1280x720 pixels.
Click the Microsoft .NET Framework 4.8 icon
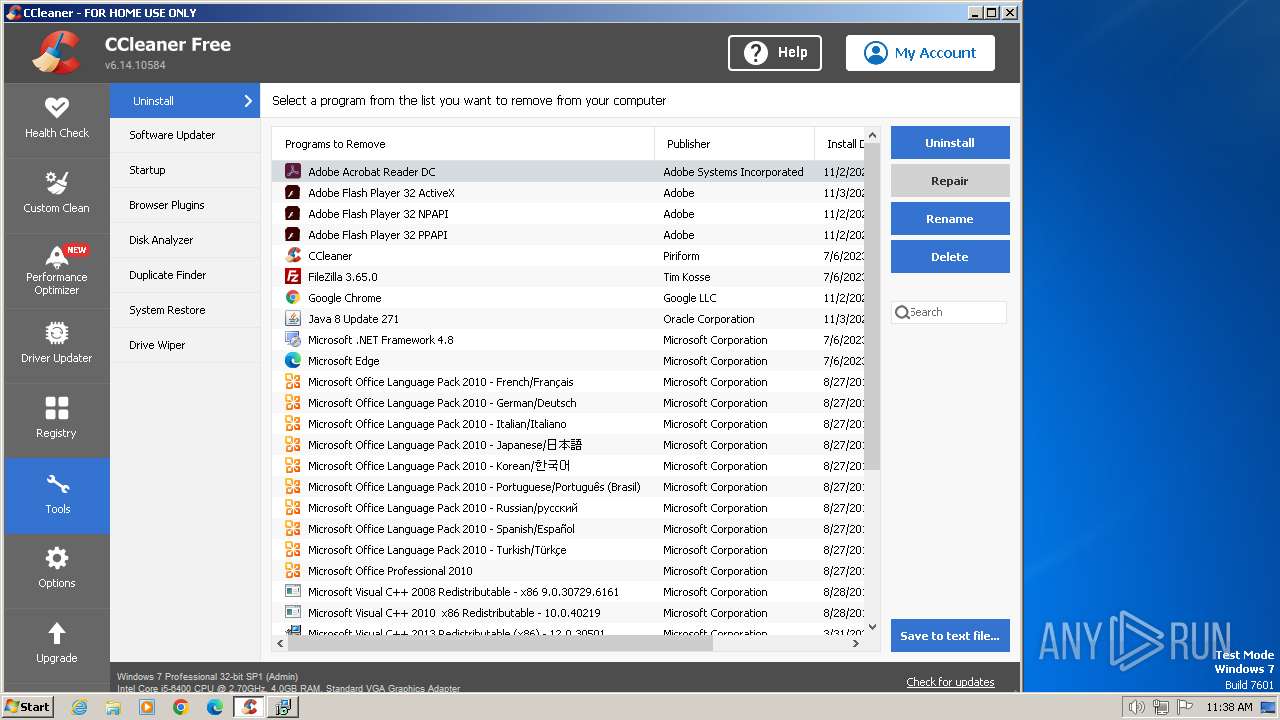click(293, 339)
